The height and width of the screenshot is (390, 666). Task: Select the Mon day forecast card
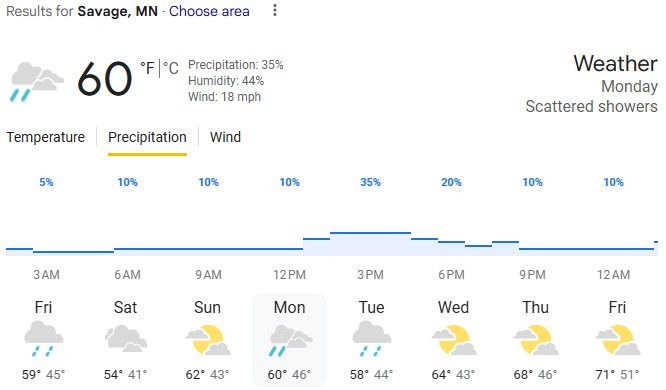click(x=289, y=340)
